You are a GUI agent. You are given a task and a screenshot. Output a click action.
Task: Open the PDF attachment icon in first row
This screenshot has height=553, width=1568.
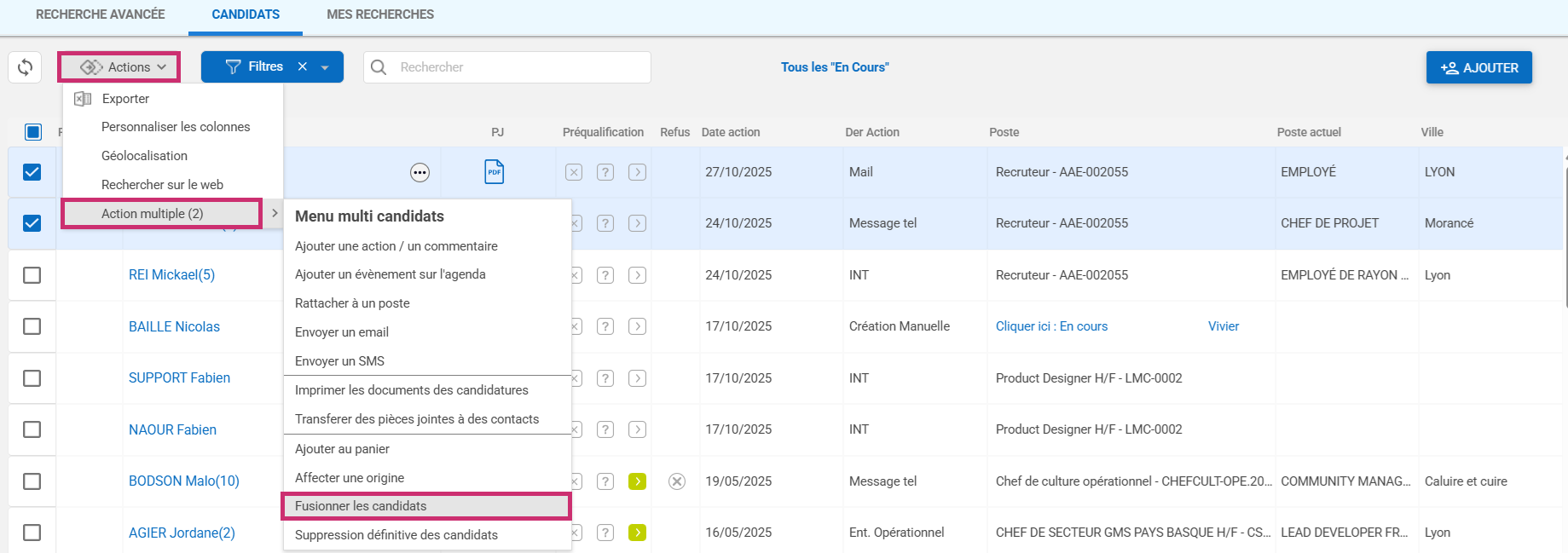point(494,172)
